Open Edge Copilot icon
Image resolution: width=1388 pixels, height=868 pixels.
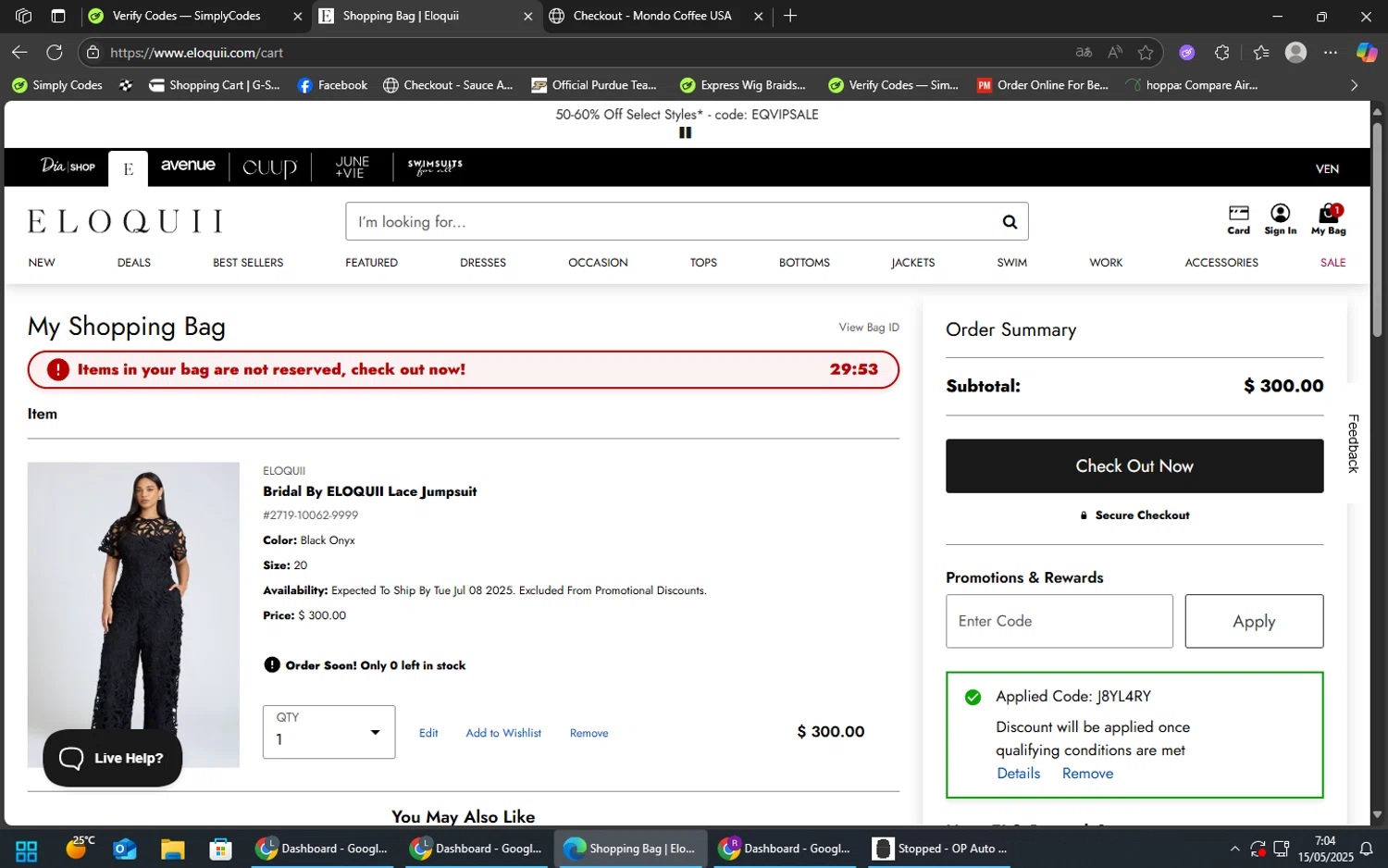coord(1367,53)
